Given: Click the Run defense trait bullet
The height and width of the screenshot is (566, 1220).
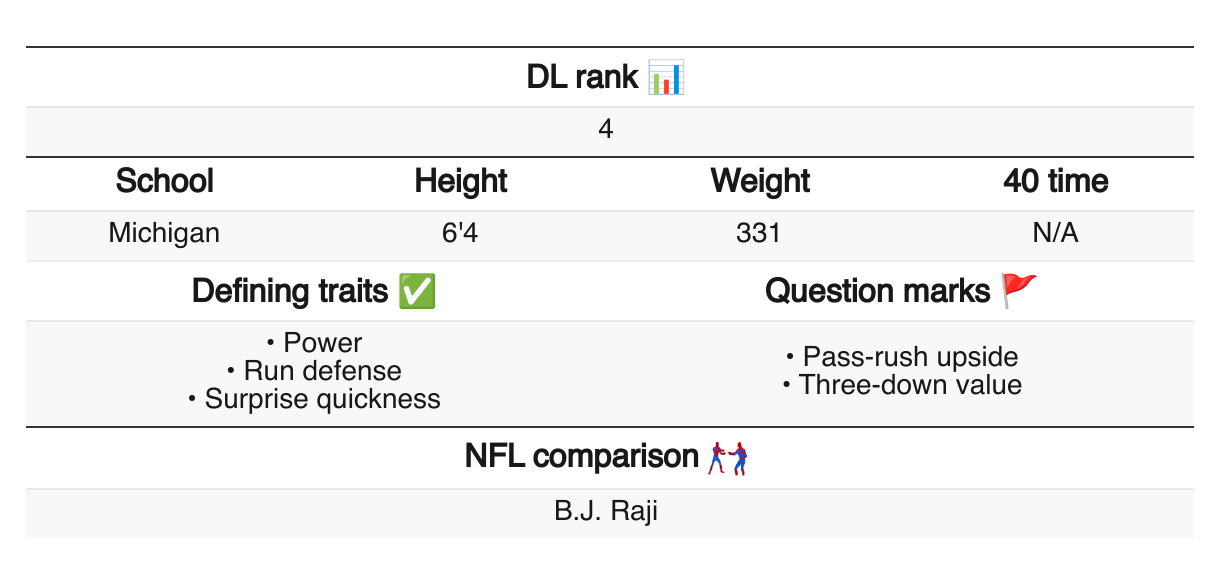Looking at the screenshot, I should click(x=314, y=371).
